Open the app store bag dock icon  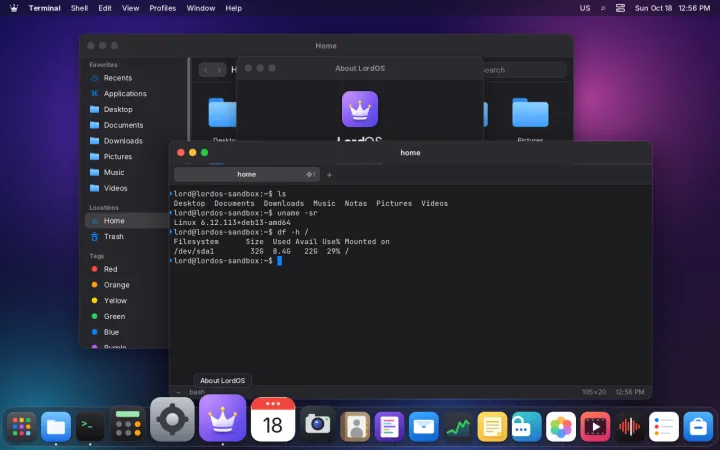[x=698, y=427]
